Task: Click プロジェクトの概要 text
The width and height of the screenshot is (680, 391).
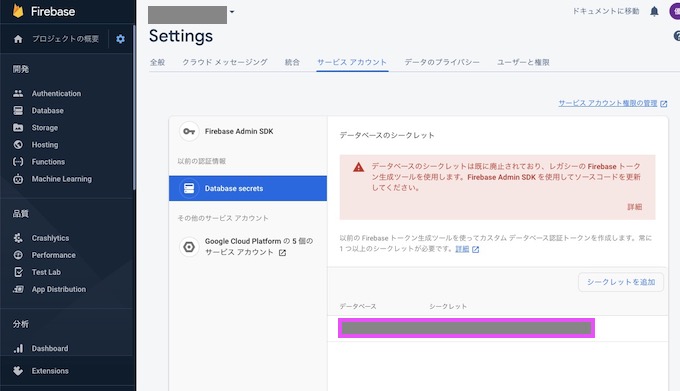Action: (65, 39)
